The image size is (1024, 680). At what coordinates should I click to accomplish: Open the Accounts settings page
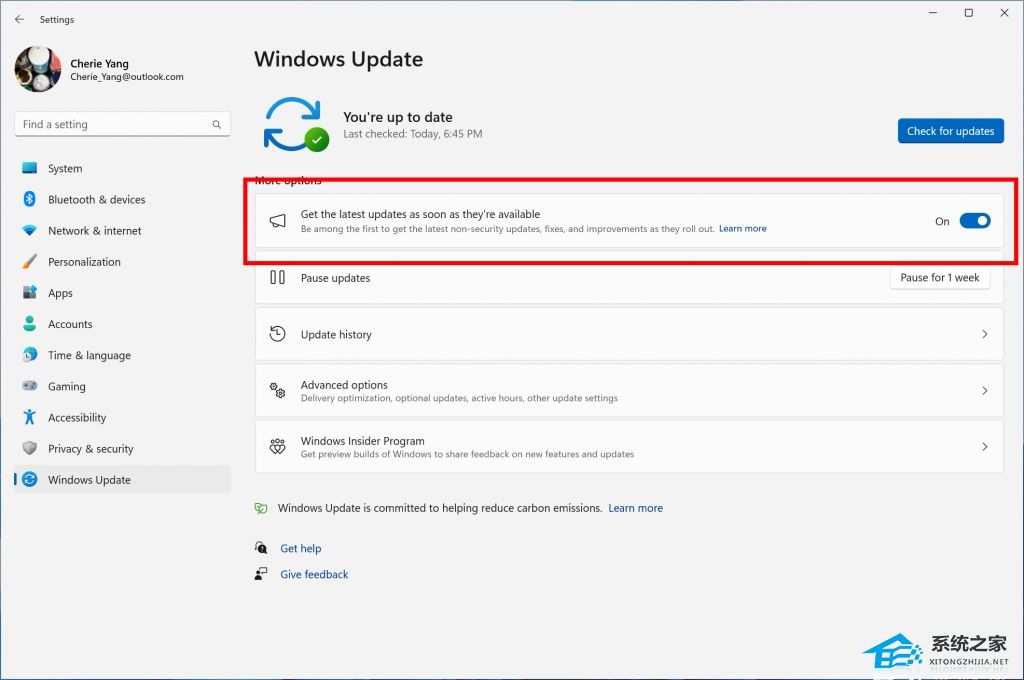tap(70, 324)
